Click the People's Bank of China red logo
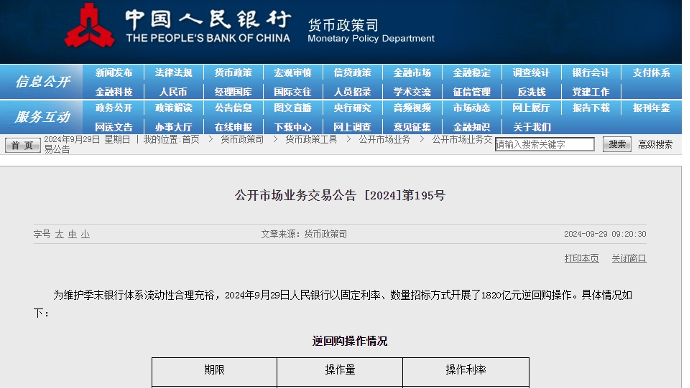 (89, 25)
